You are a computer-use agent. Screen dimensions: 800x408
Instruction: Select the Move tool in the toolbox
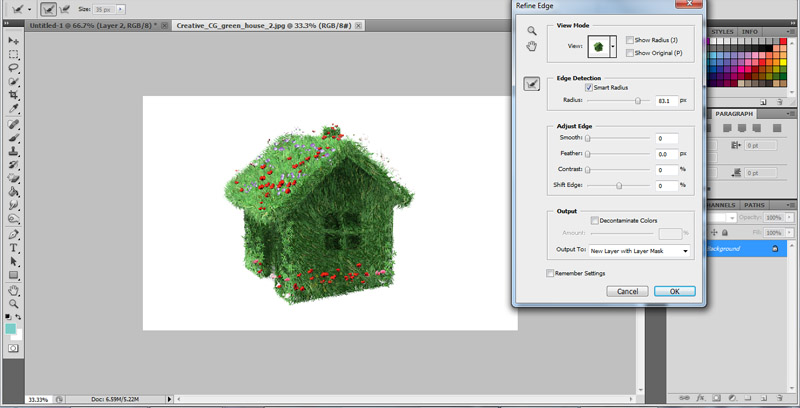click(x=14, y=40)
